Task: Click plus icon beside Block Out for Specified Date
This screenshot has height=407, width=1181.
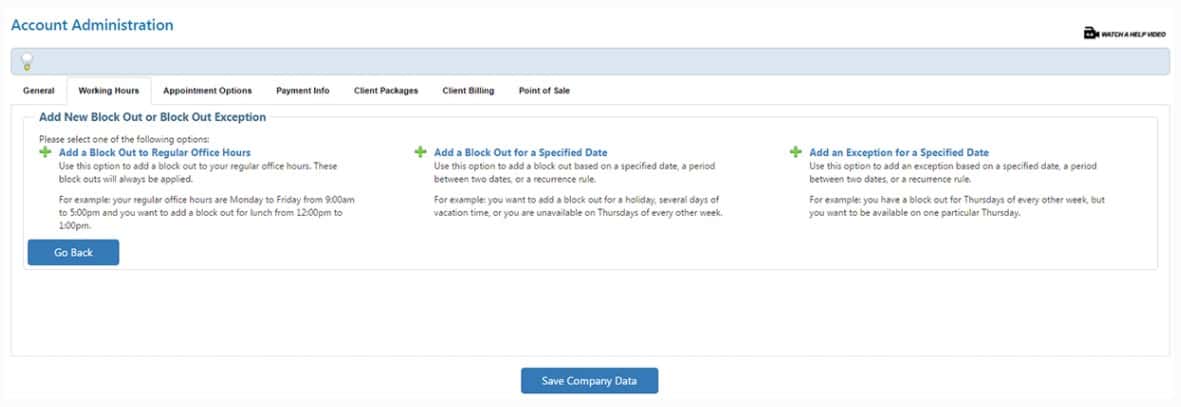Action: (x=421, y=152)
